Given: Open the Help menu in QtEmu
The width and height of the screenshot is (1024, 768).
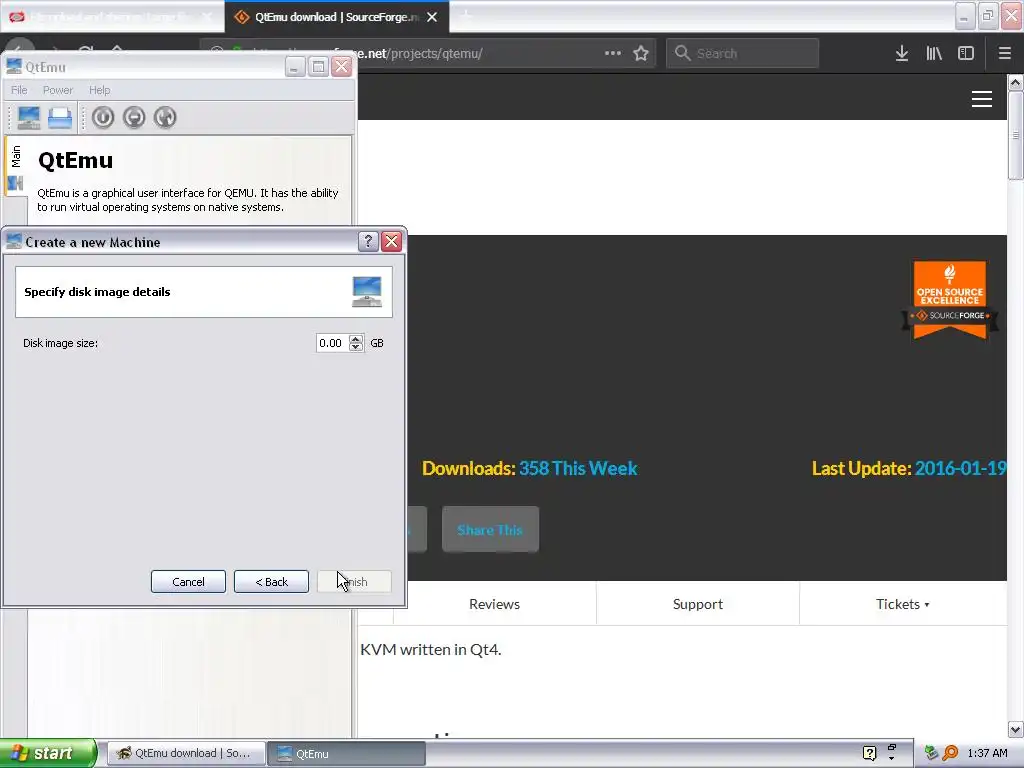Looking at the screenshot, I should point(99,90).
